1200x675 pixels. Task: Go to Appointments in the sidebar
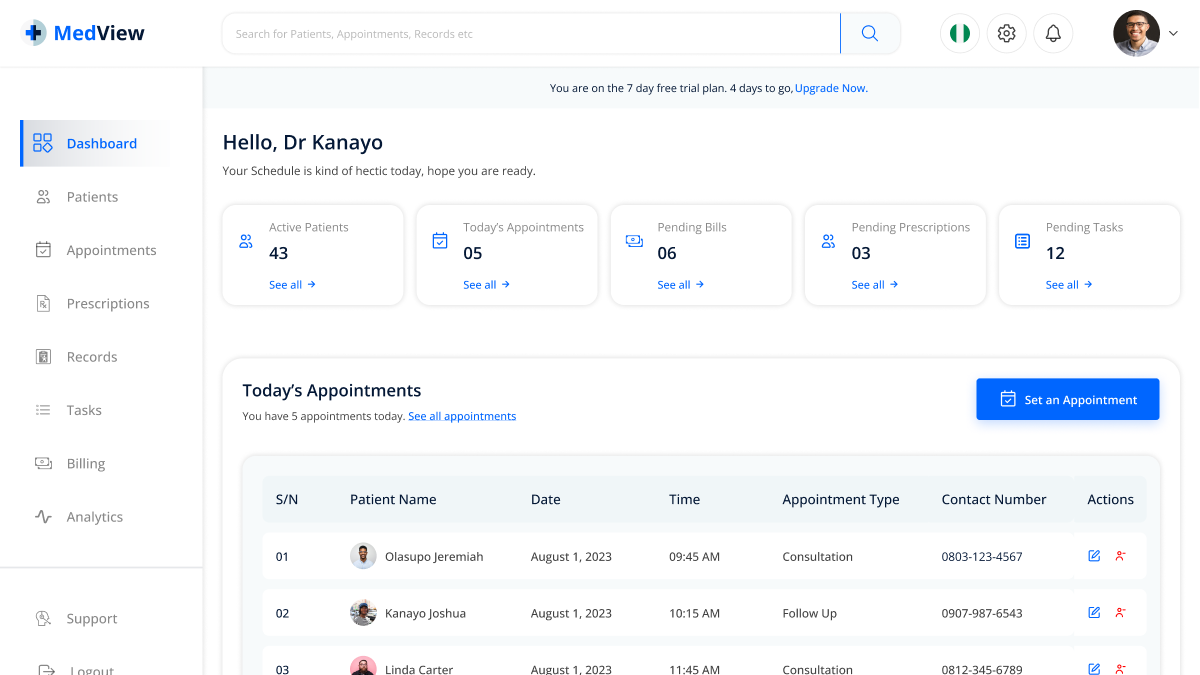tap(111, 250)
